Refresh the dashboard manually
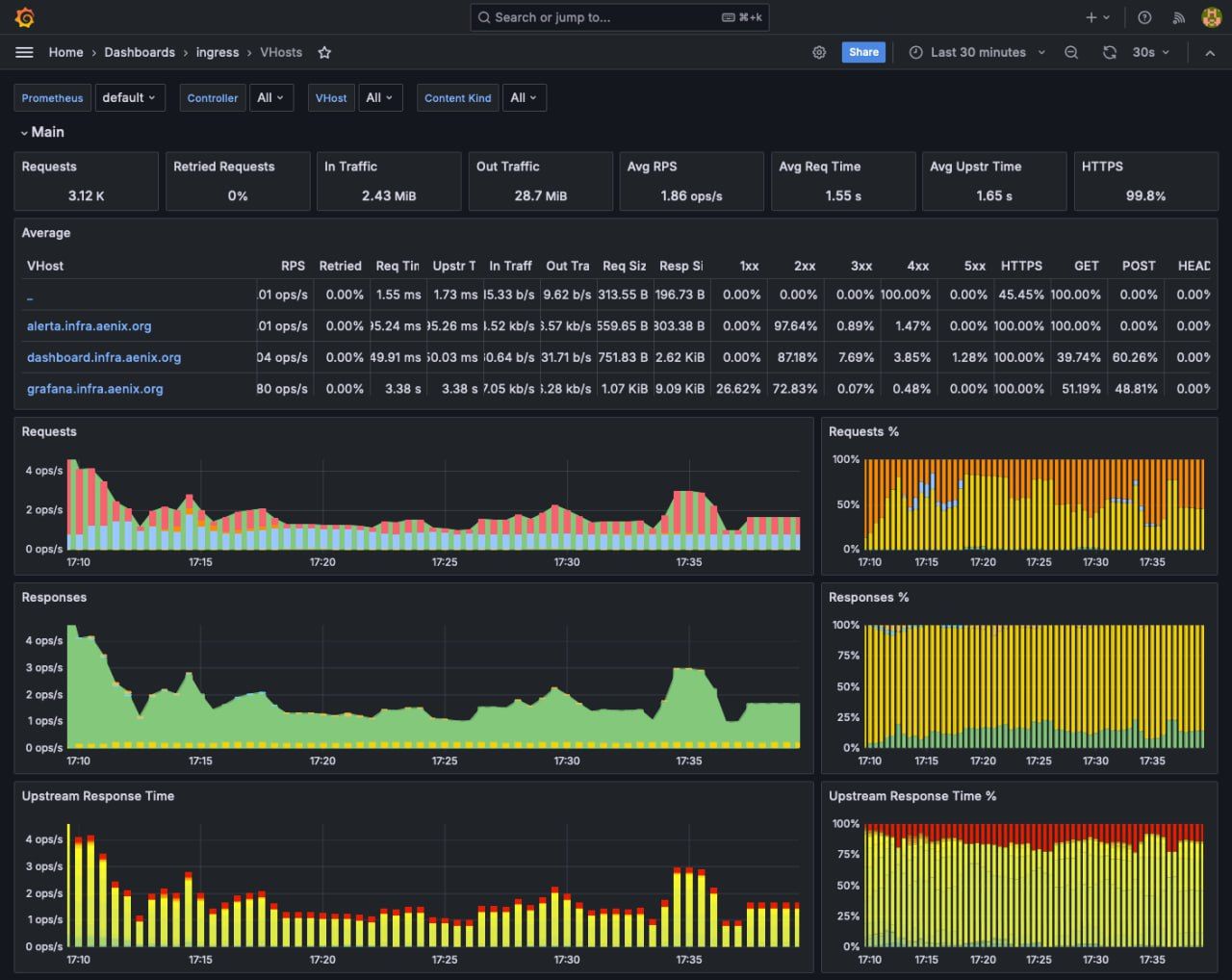This screenshot has width=1232, height=980. point(1110,52)
